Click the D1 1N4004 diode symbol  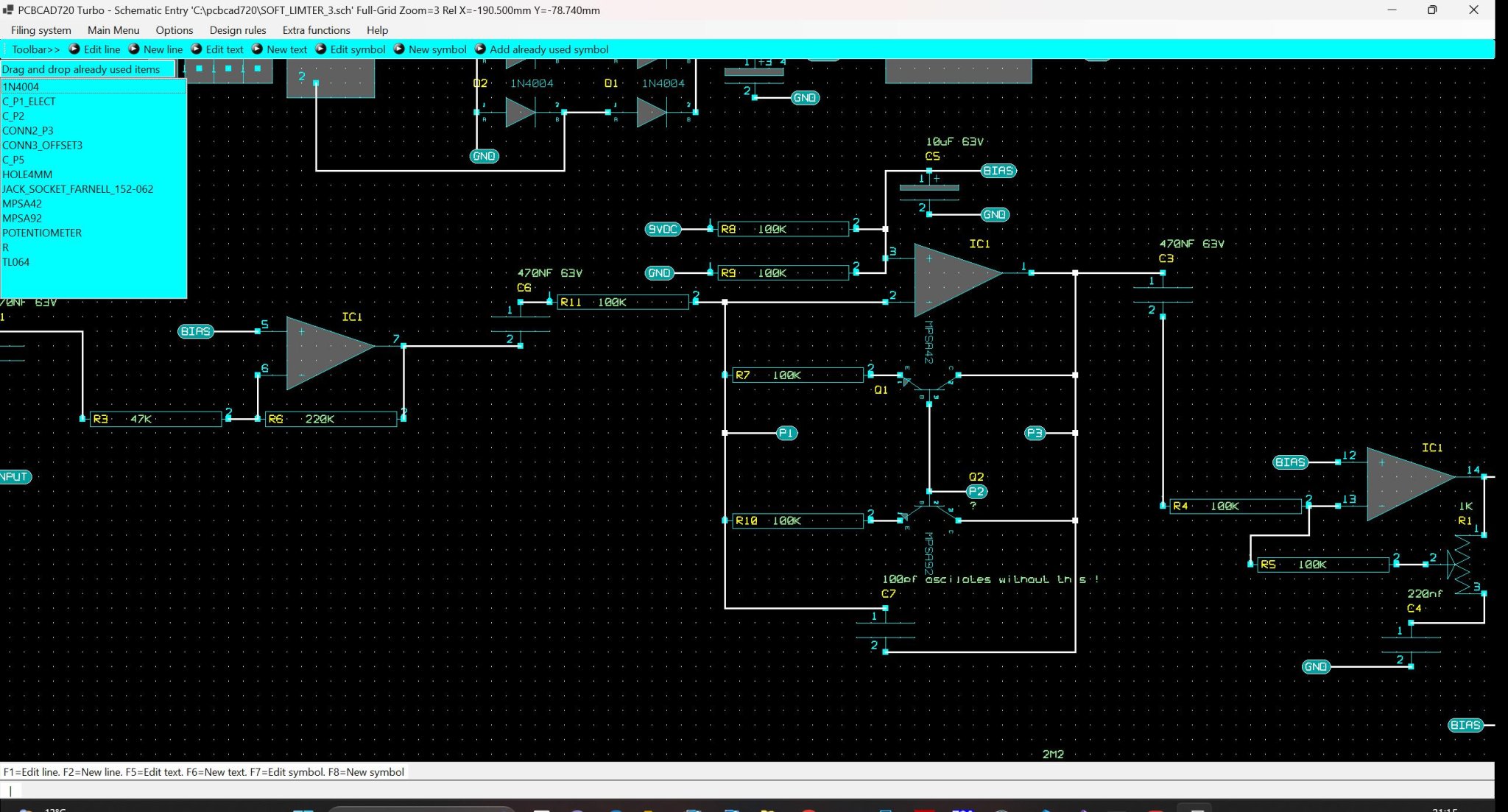pyautogui.click(x=652, y=113)
